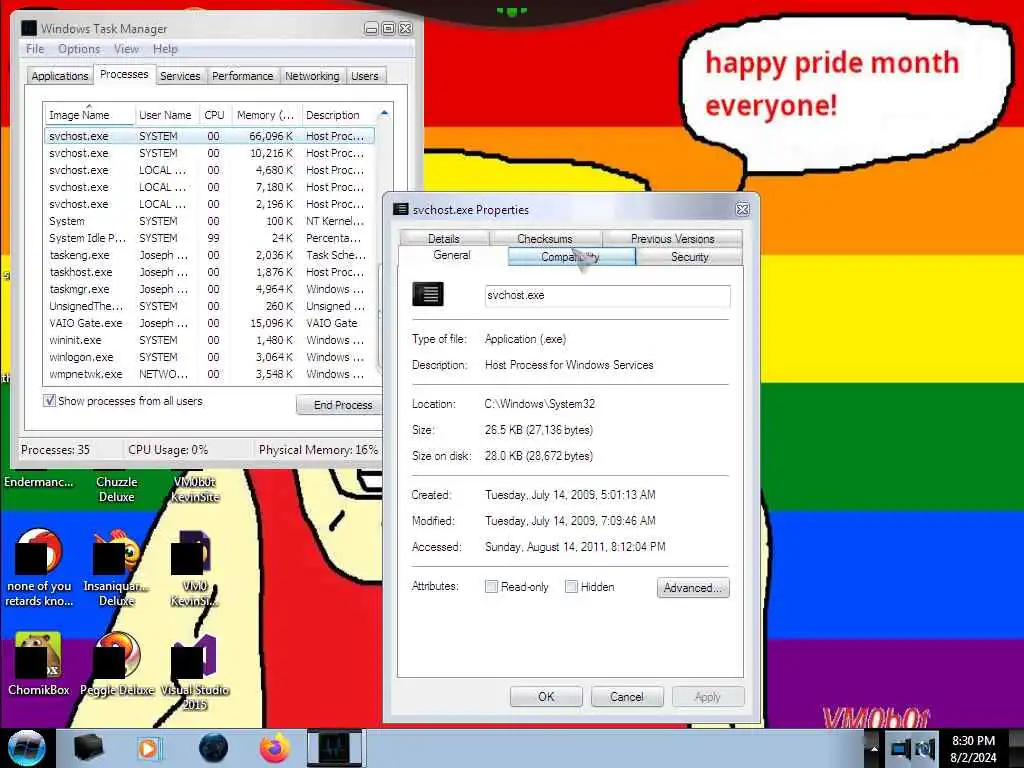The width and height of the screenshot is (1024, 768).
Task: Sort processes by Description column
Action: [337, 115]
